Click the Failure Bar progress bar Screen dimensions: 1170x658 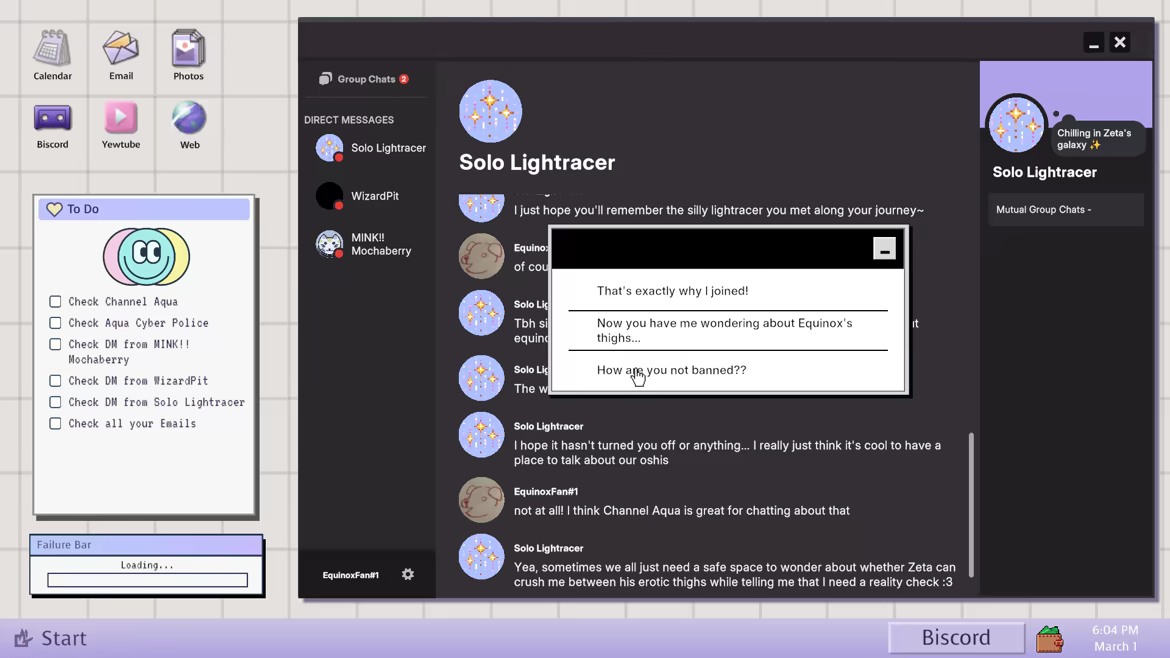point(147,580)
